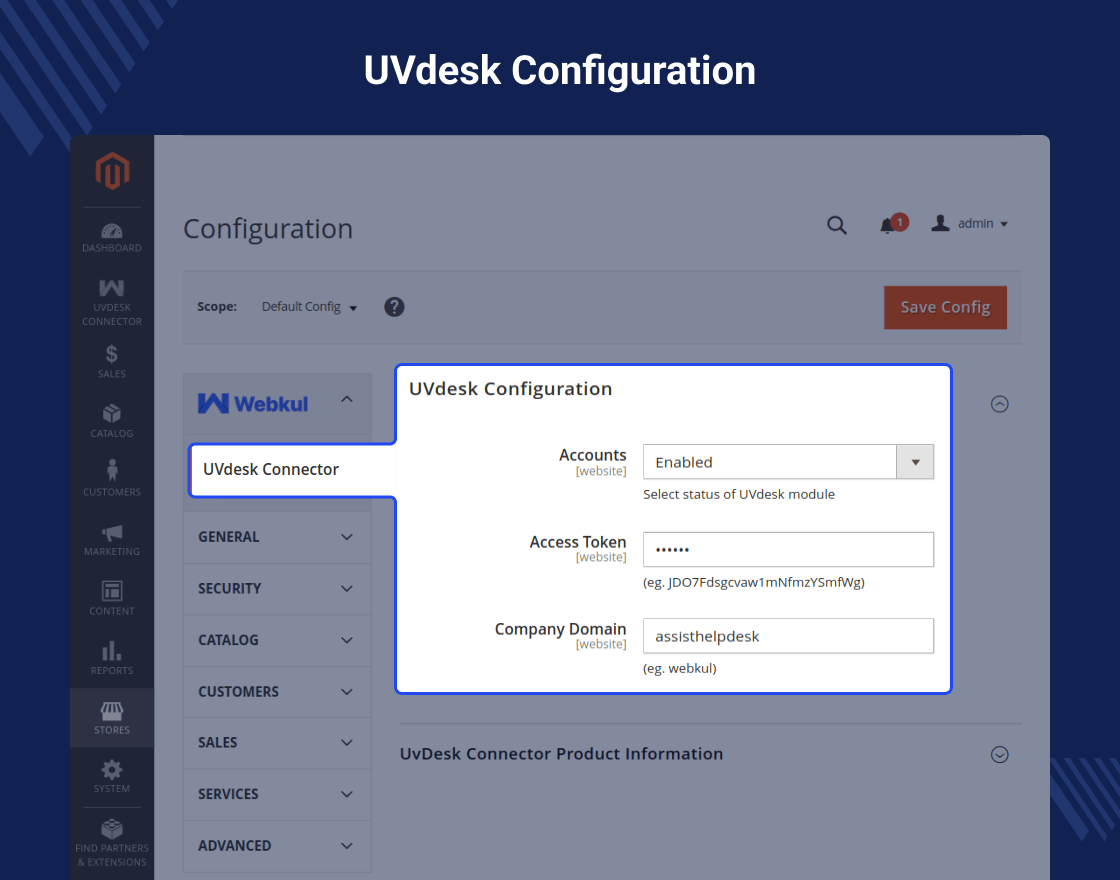The height and width of the screenshot is (880, 1120).
Task: Open the admin user account menu
Action: tap(969, 224)
